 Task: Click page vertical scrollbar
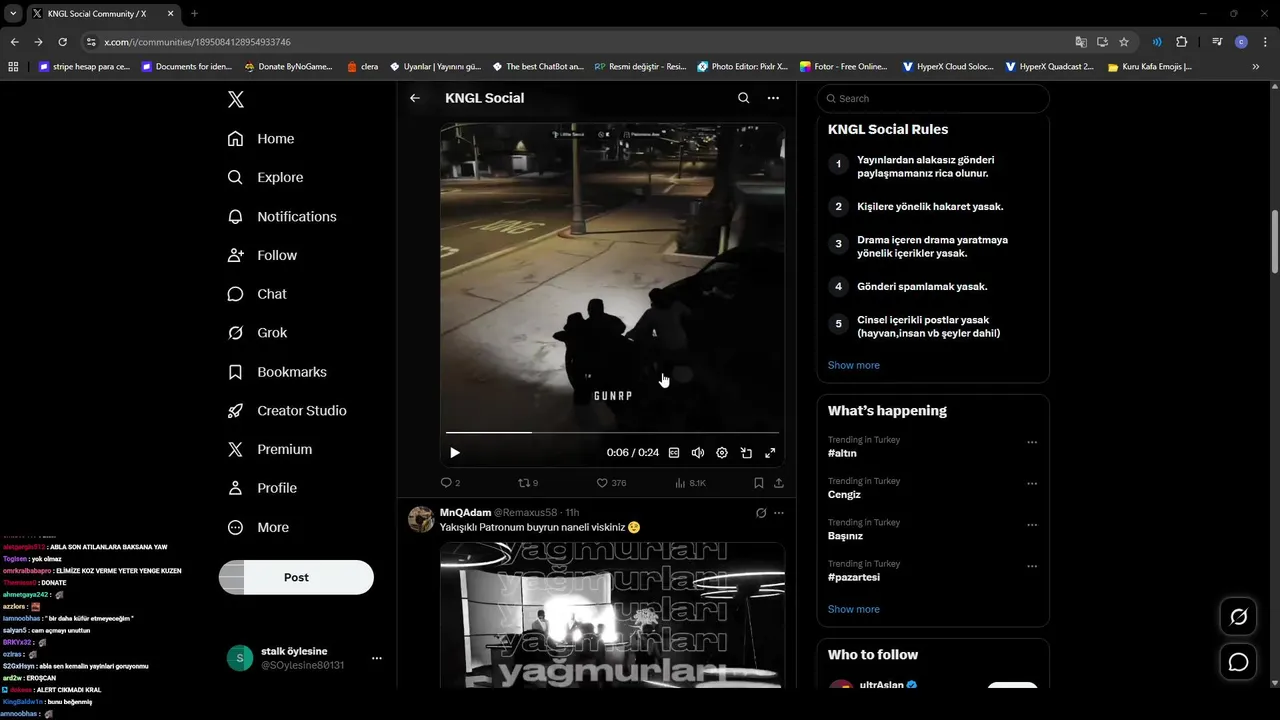(1274, 242)
